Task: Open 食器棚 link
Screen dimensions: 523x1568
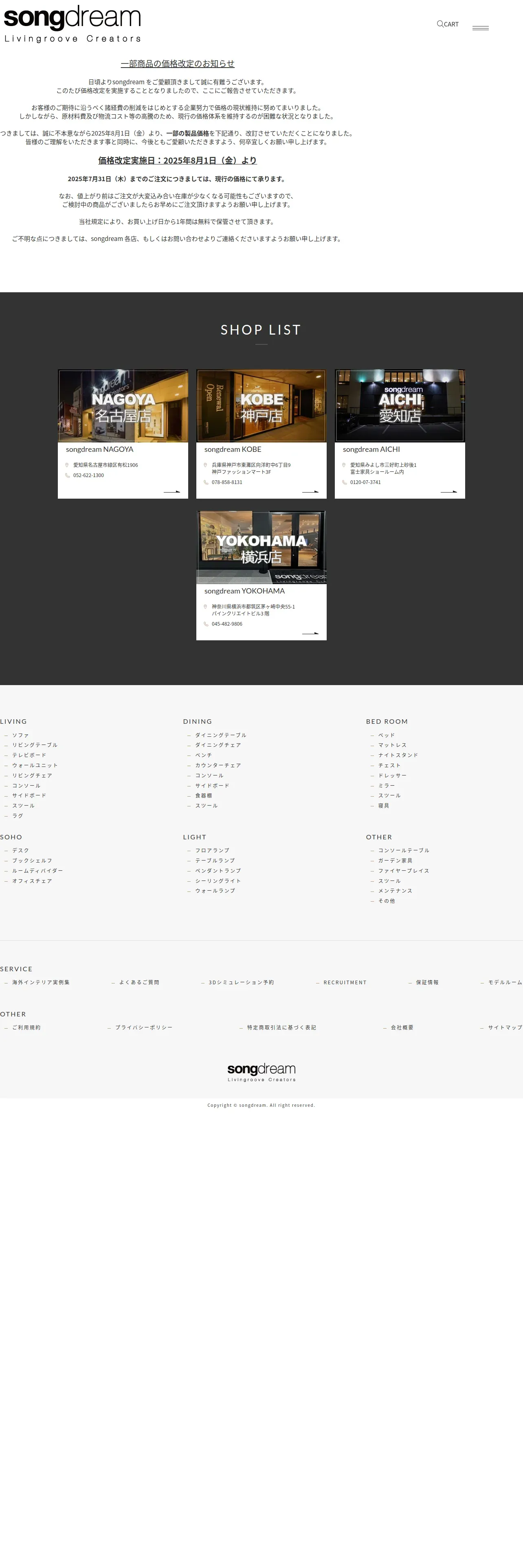Action: (203, 795)
